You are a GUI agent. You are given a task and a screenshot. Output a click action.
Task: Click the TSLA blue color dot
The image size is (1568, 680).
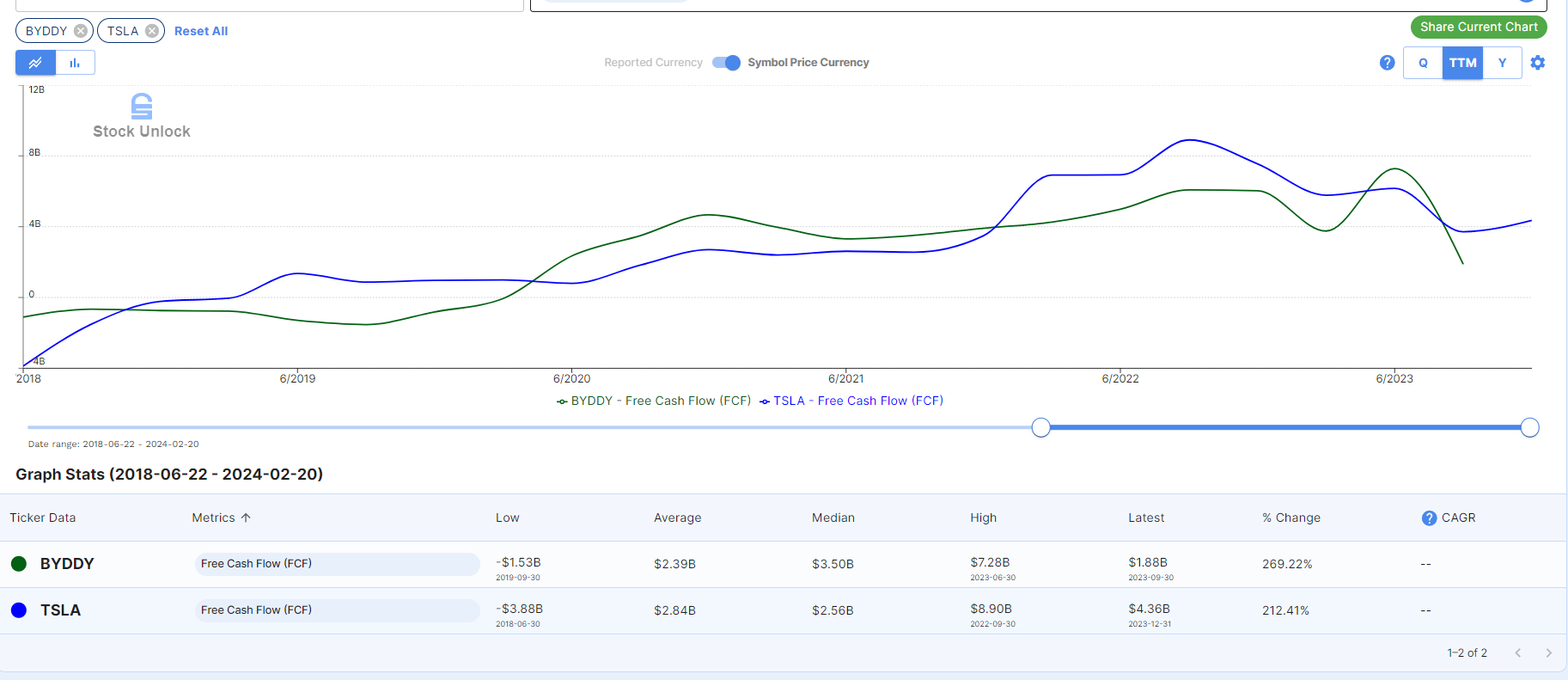19,610
